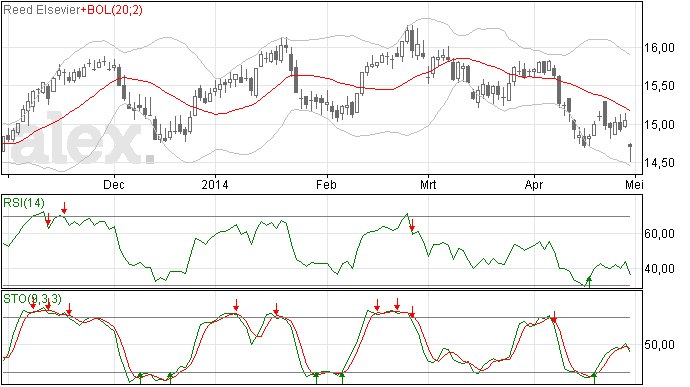Click the 50,00 stochastic axis value

point(659,345)
